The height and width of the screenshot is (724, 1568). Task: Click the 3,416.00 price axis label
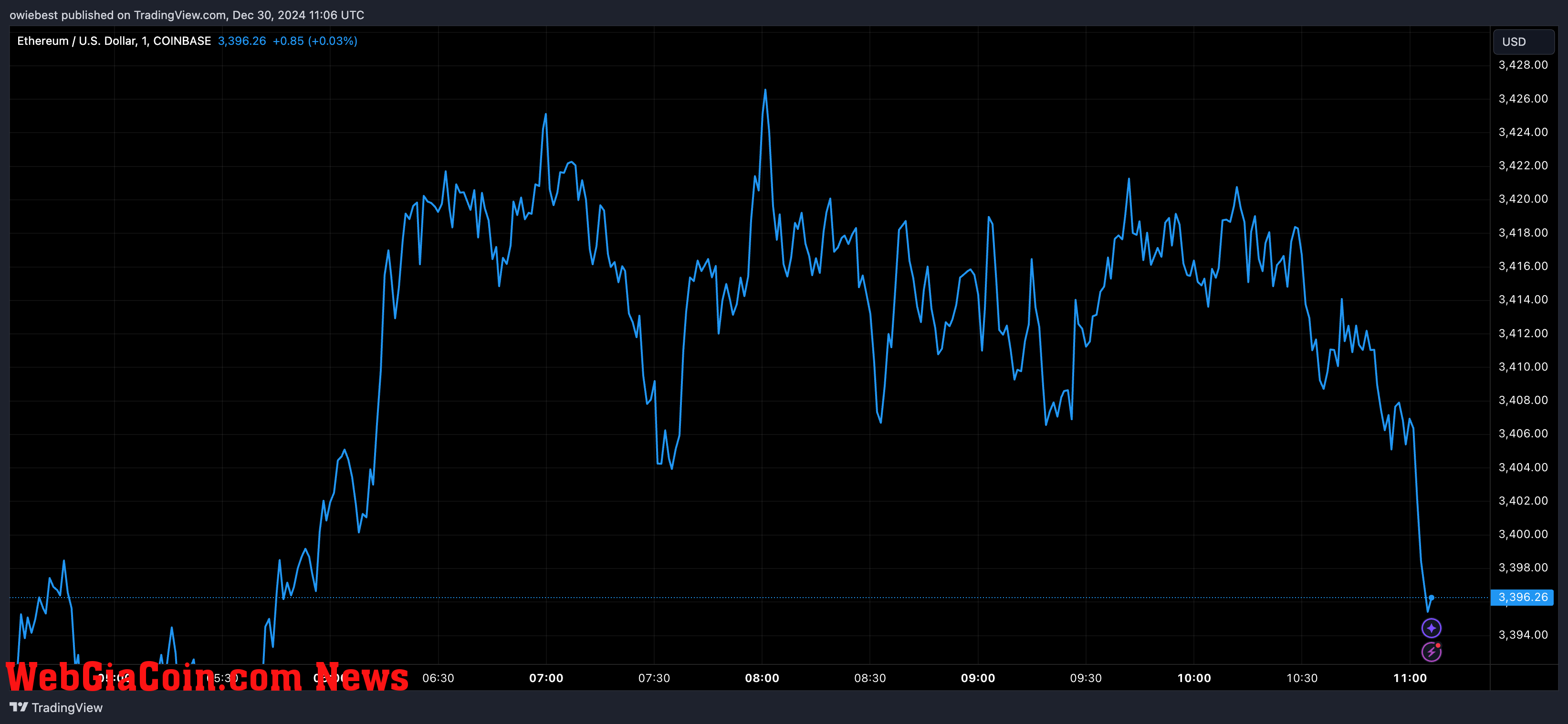point(1523,266)
